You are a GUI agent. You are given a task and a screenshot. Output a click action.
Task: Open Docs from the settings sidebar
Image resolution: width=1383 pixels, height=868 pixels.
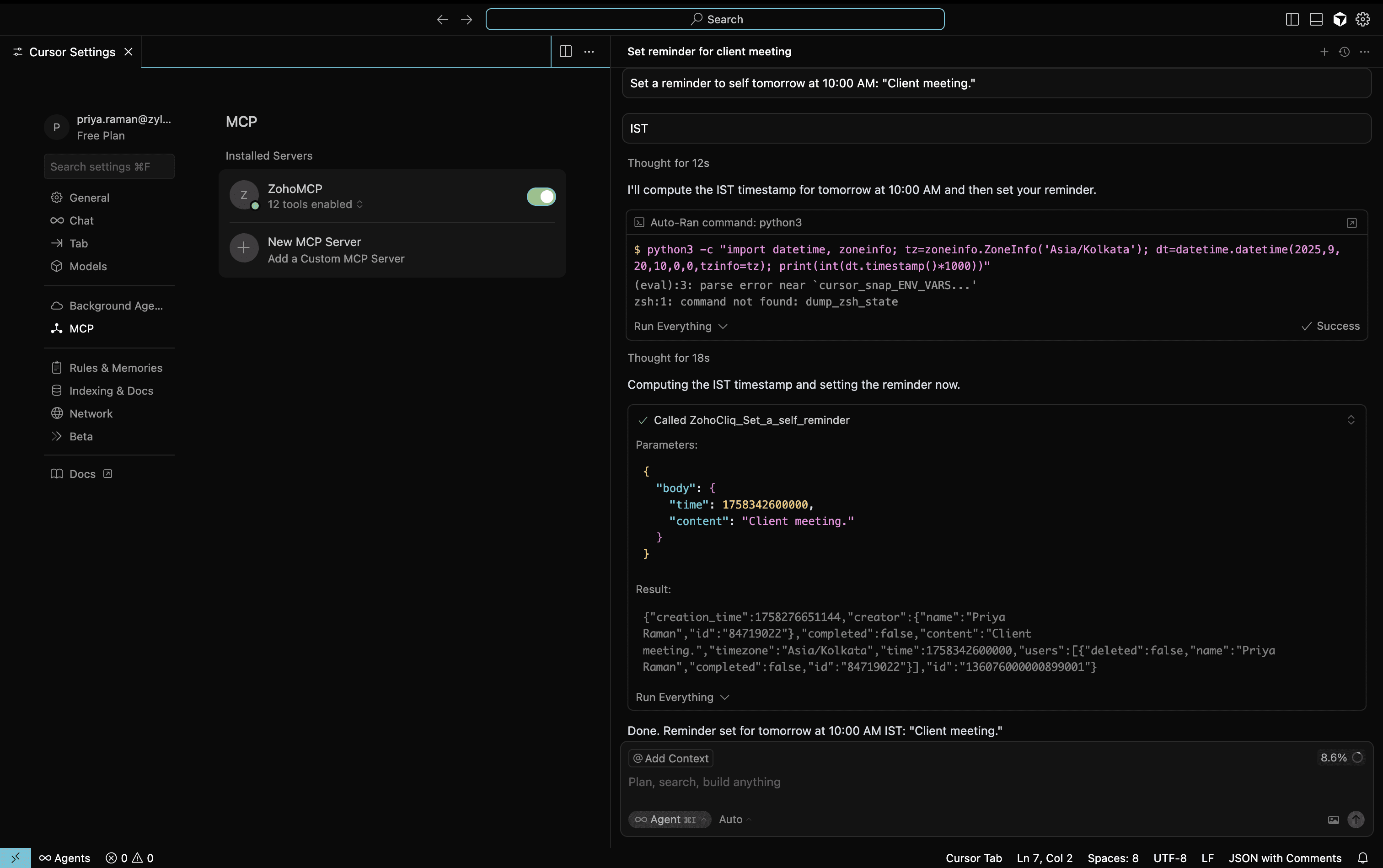[x=82, y=474]
